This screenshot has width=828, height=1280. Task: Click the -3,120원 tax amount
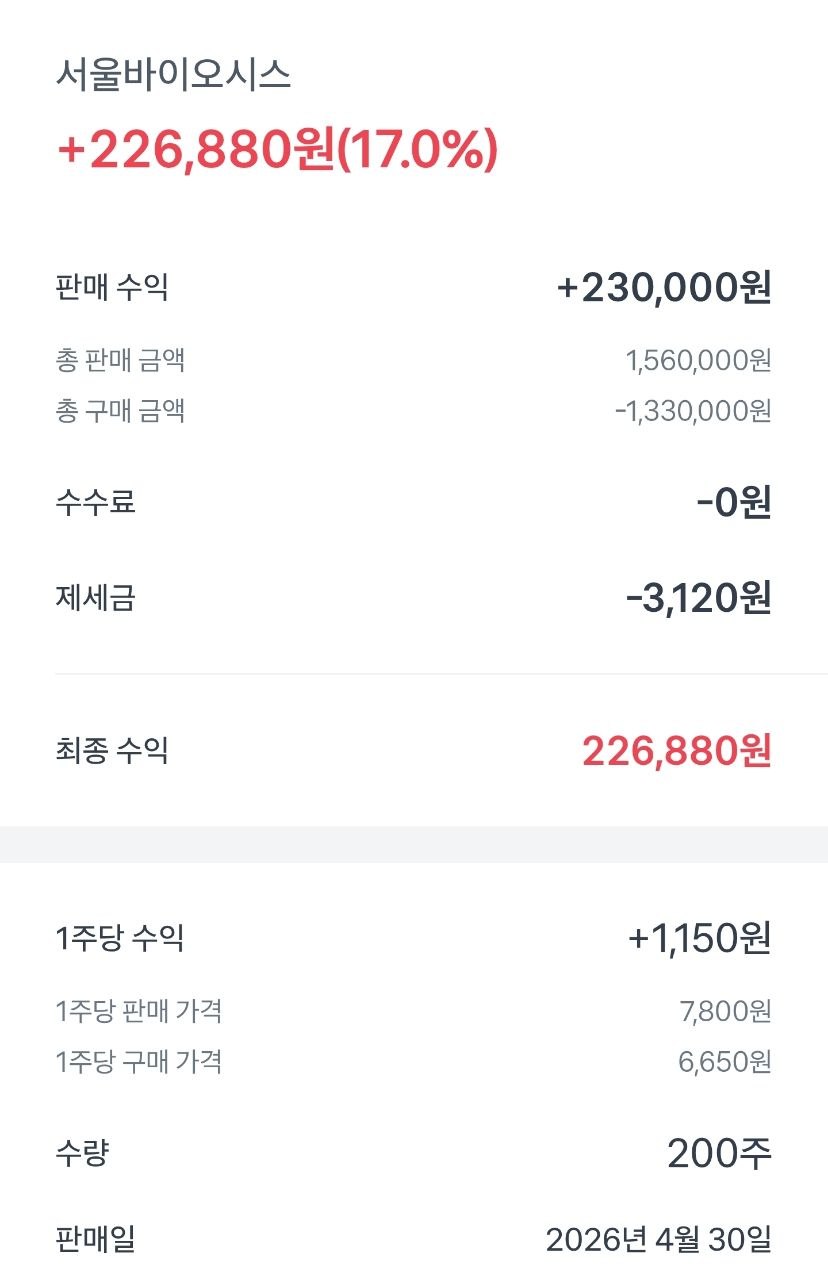pos(698,599)
